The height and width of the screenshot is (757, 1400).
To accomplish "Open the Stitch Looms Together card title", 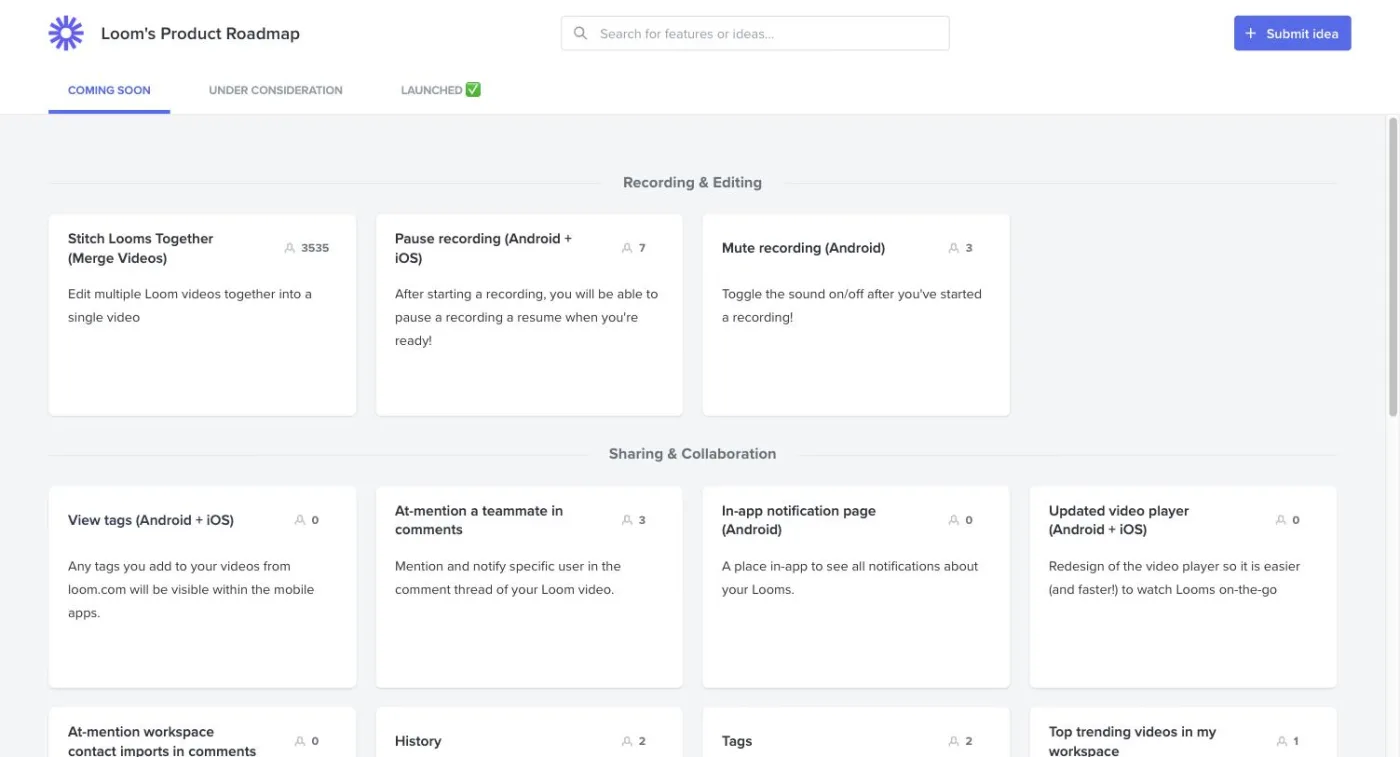I will 141,248.
